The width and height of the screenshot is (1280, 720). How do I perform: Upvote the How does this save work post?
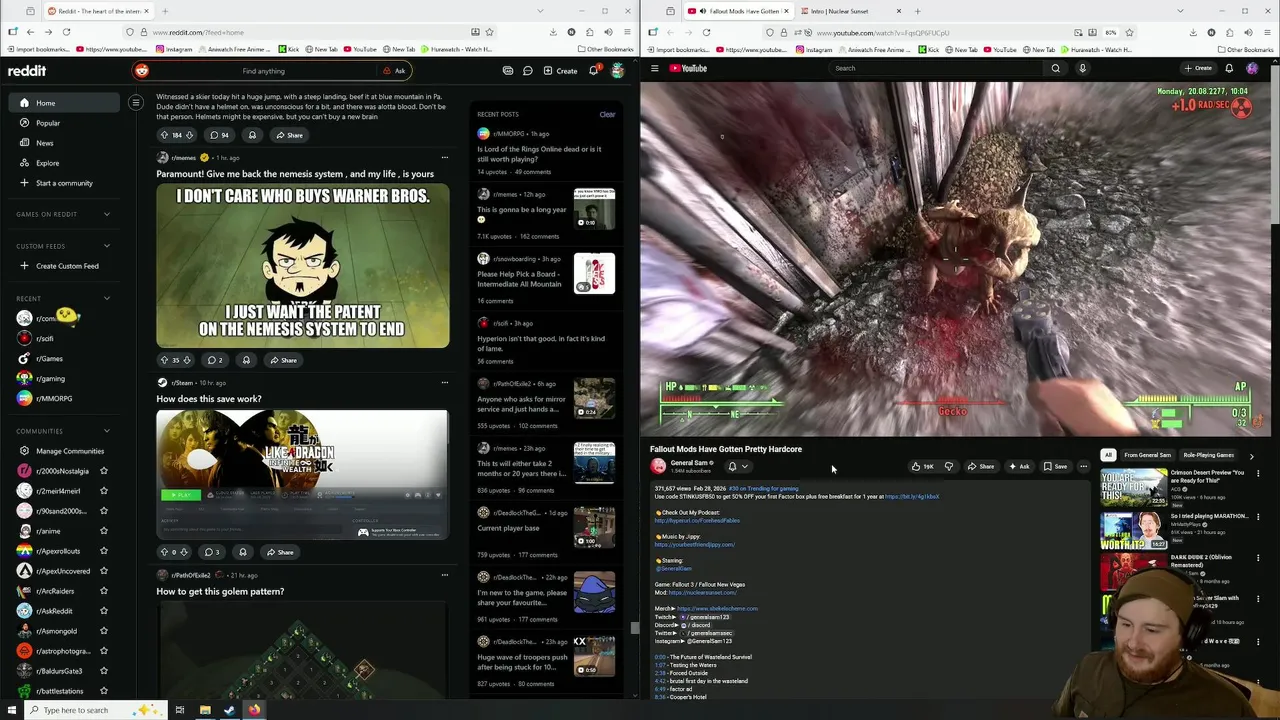164,552
